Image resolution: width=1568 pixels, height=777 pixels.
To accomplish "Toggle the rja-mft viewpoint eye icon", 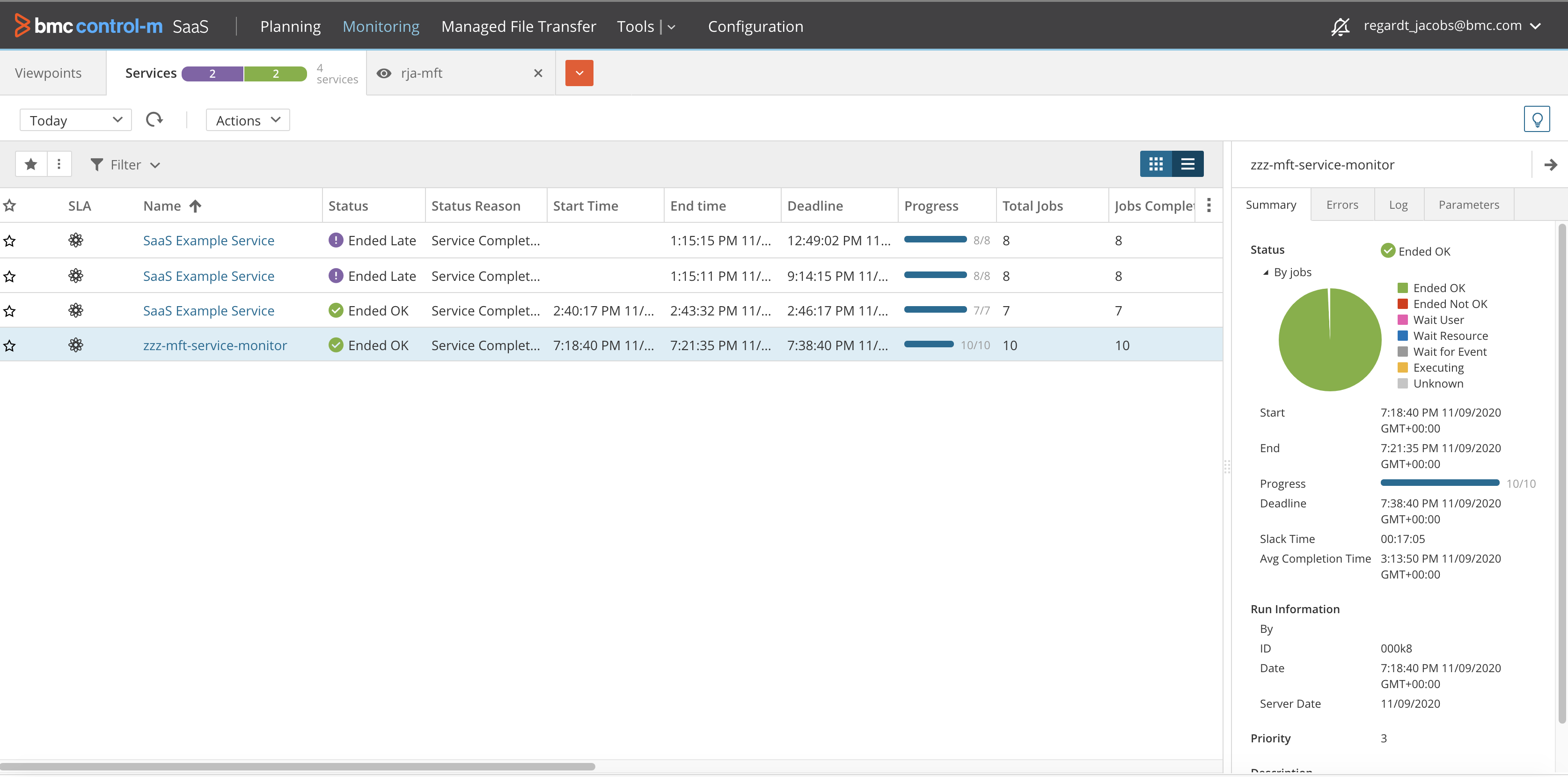I will pyautogui.click(x=383, y=73).
